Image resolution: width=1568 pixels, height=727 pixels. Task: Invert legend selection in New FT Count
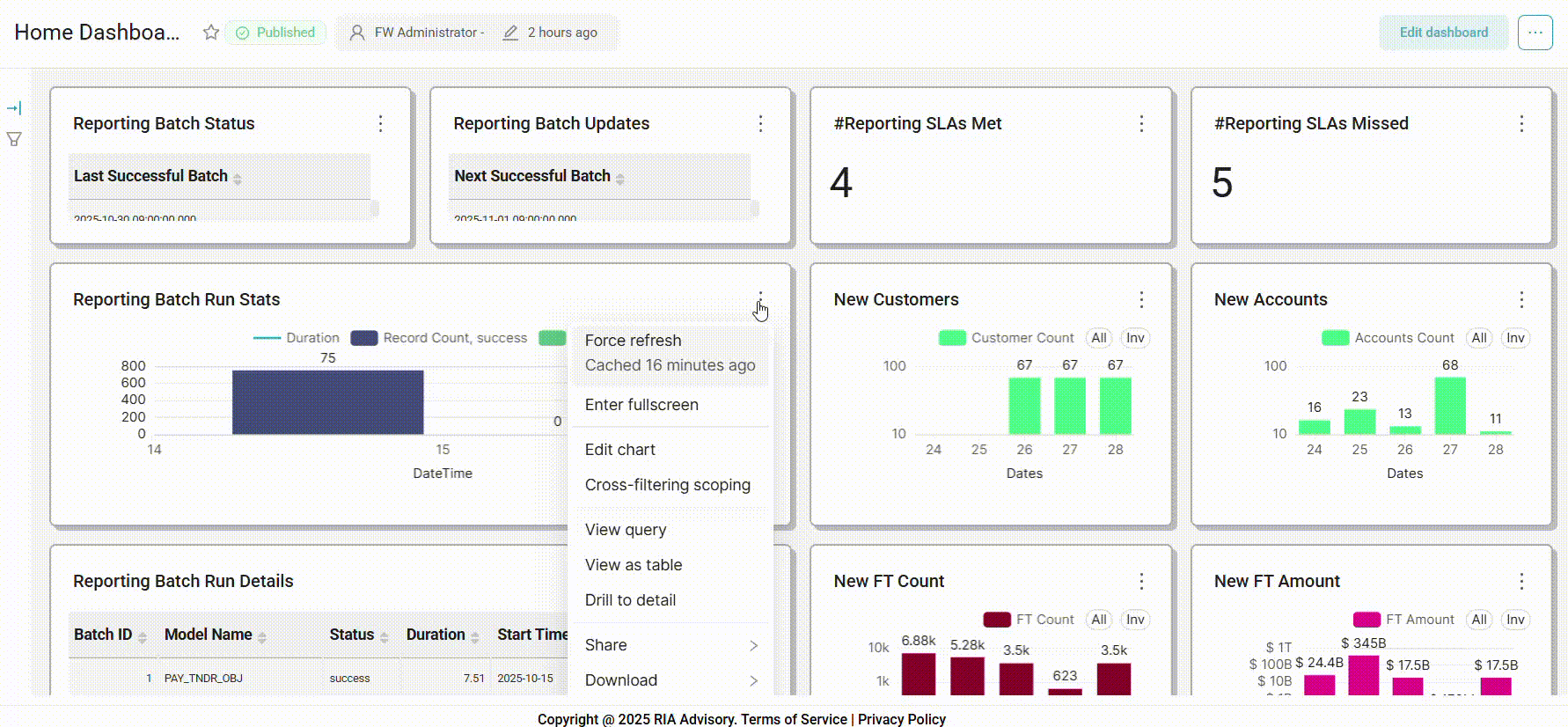(x=1135, y=620)
